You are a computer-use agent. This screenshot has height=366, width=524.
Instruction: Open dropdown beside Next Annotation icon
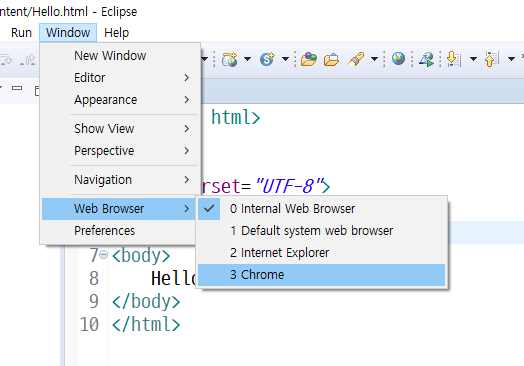click(473, 59)
